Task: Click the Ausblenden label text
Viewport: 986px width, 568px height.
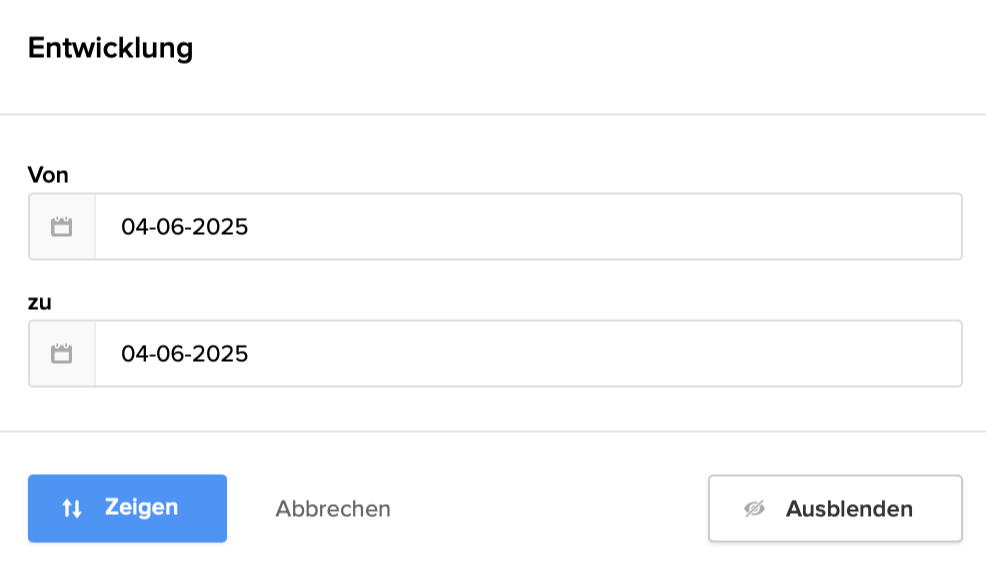Action: (849, 509)
